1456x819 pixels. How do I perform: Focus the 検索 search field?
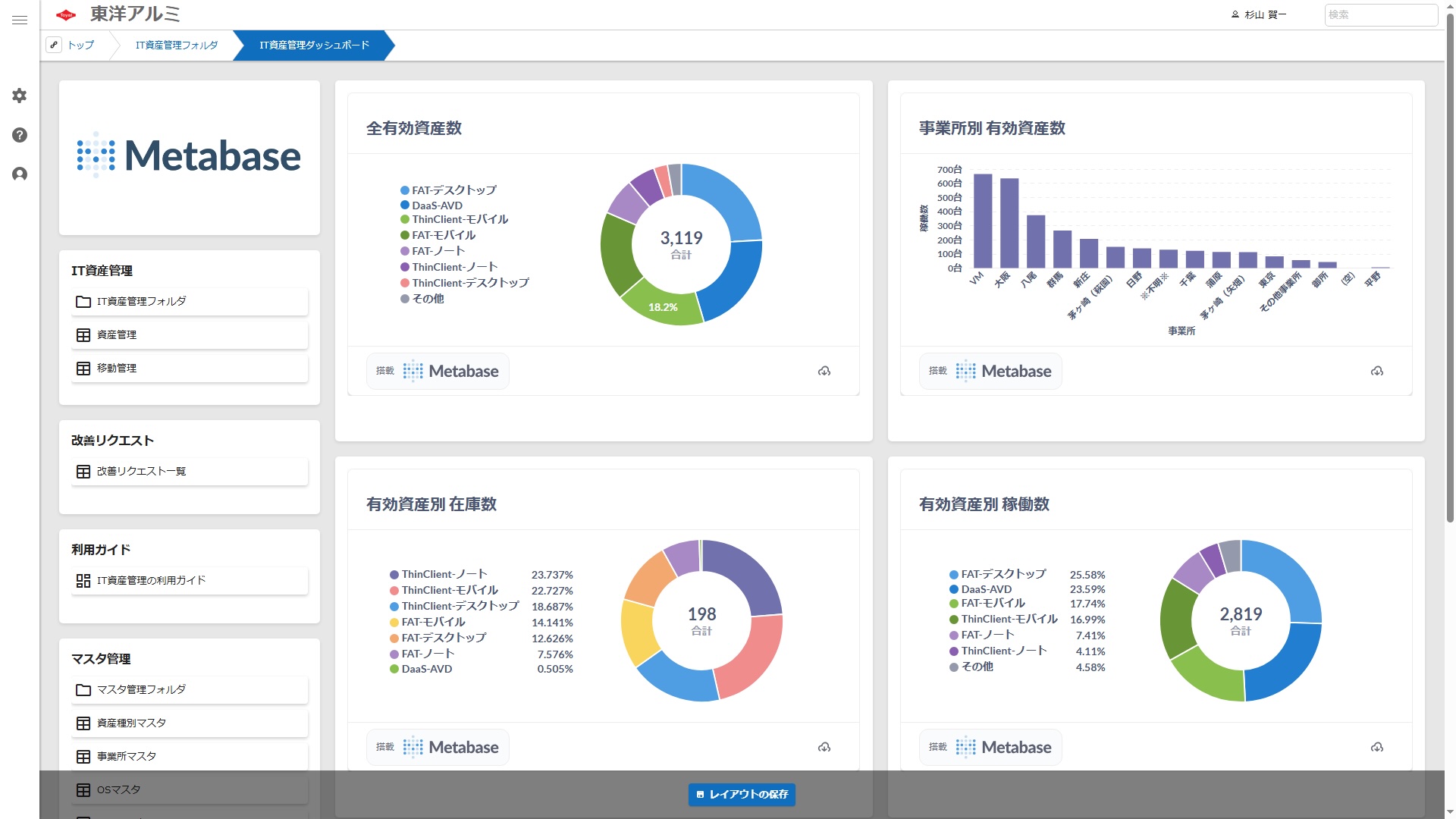[x=1381, y=14]
